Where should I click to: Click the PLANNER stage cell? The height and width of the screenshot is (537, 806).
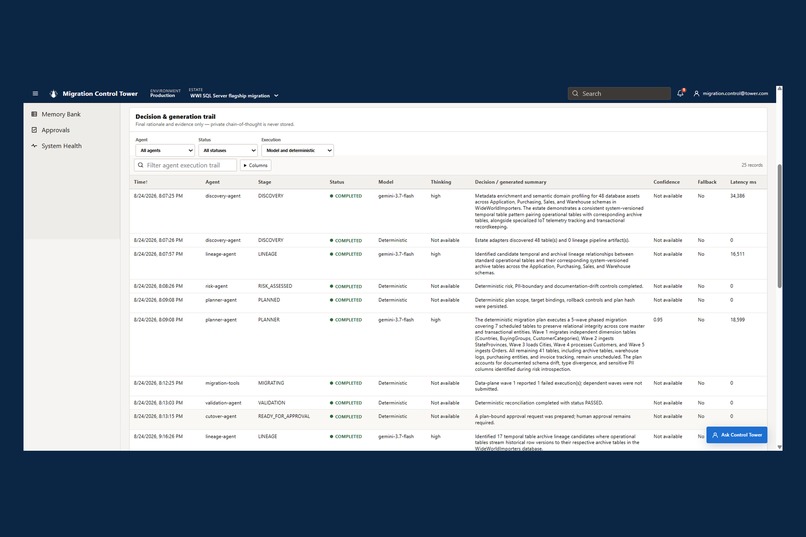click(269, 320)
